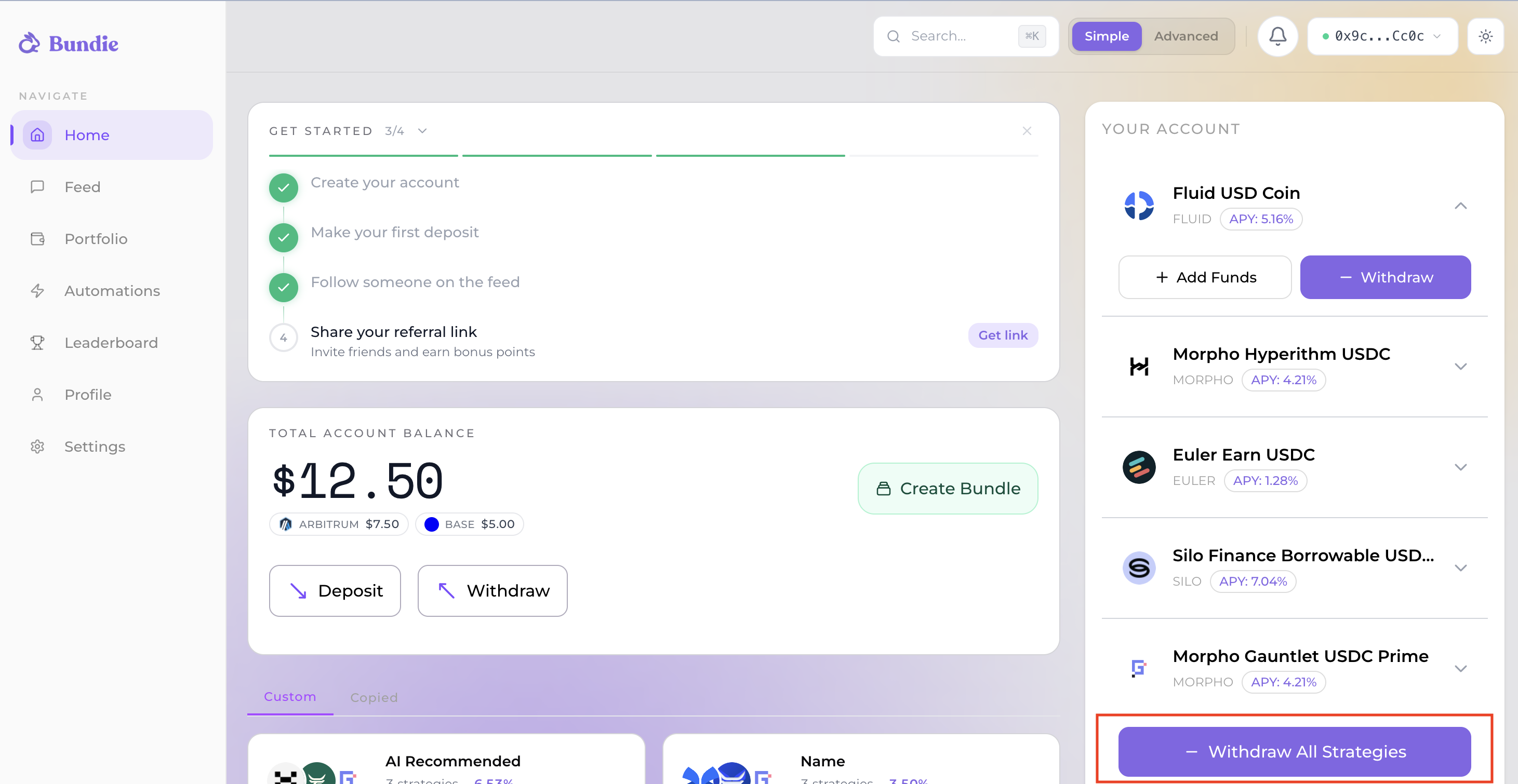Open the Name bundle card
1518x784 pixels.
click(x=861, y=759)
